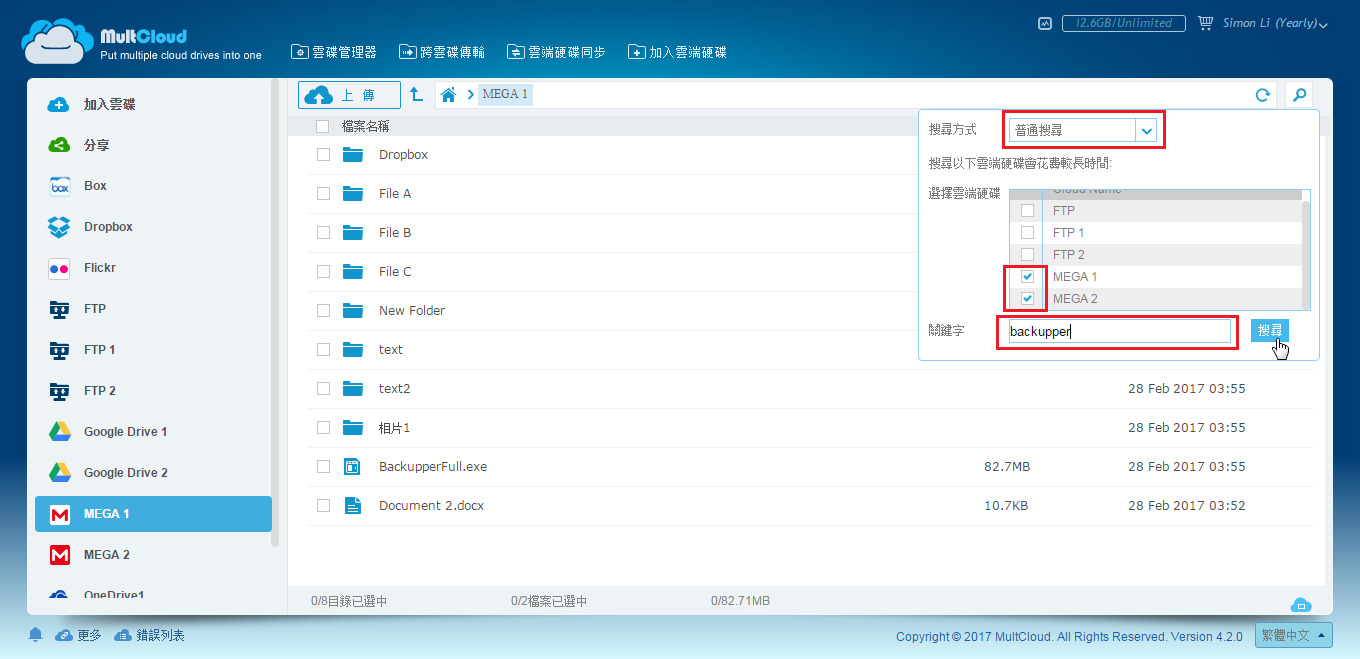Check FTP checkbox in search panel

tap(1027, 211)
